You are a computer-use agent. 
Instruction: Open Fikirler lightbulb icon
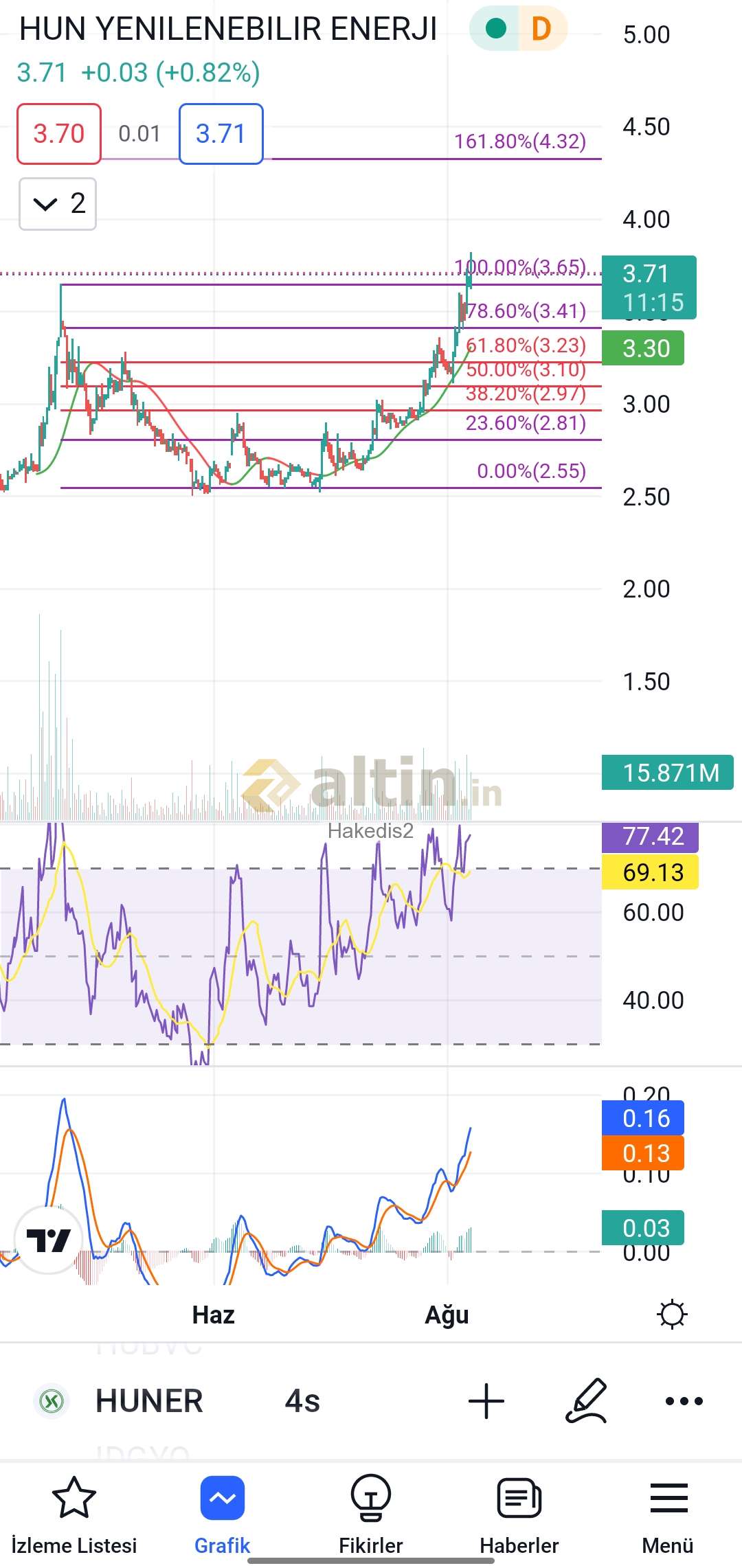[x=370, y=1498]
